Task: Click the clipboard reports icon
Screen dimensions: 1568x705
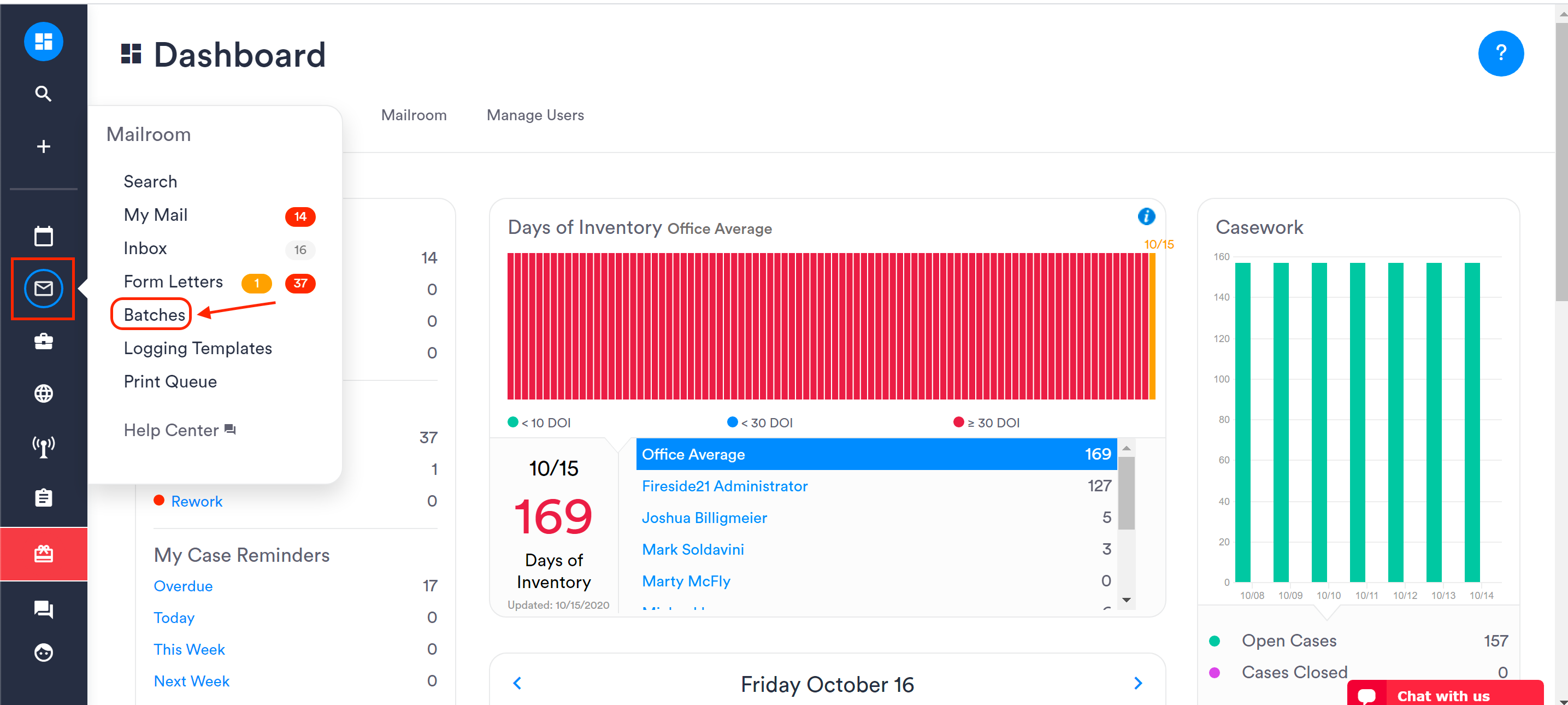Action: point(43,498)
